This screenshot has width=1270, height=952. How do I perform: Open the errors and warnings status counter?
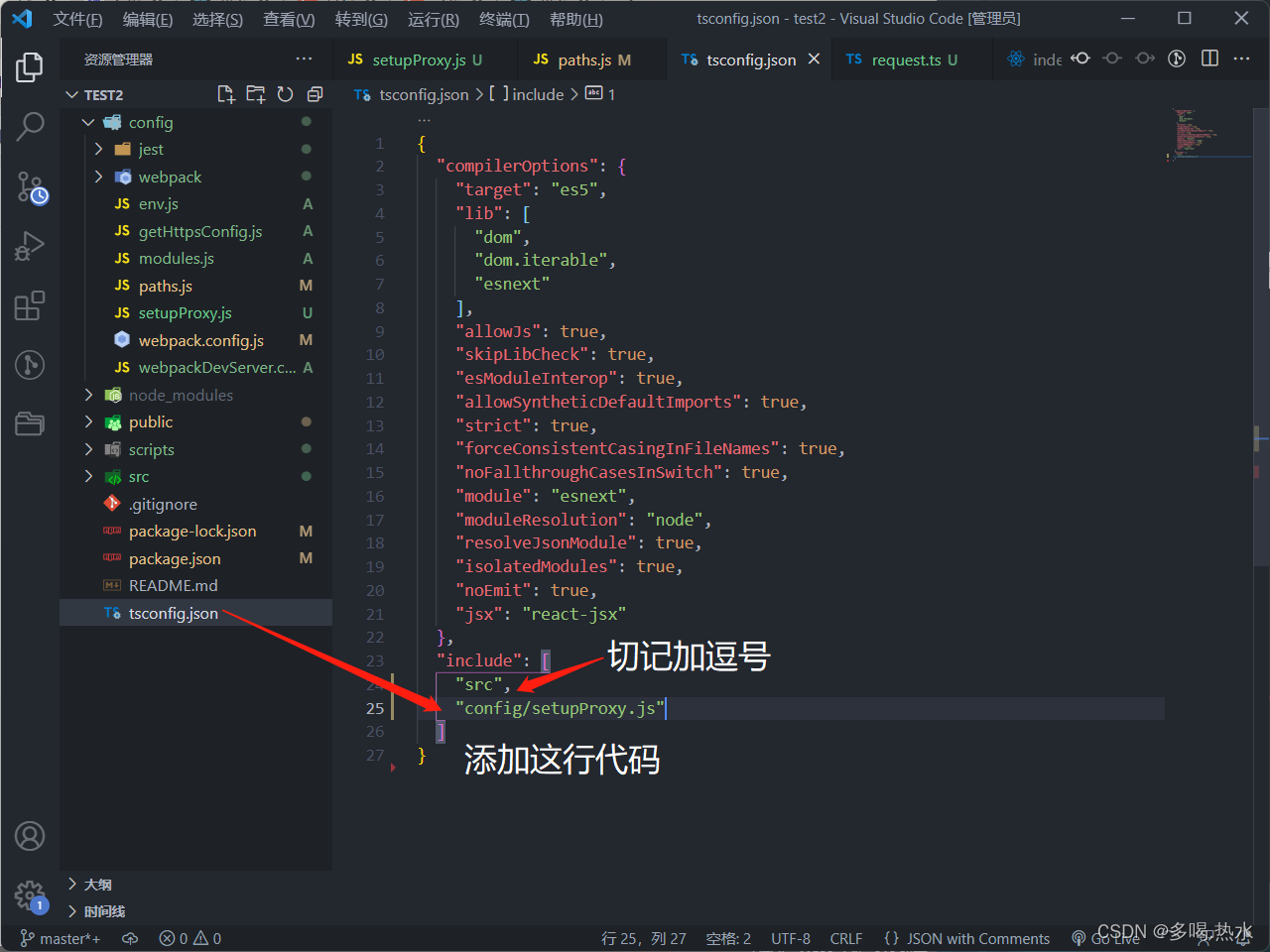(190, 938)
